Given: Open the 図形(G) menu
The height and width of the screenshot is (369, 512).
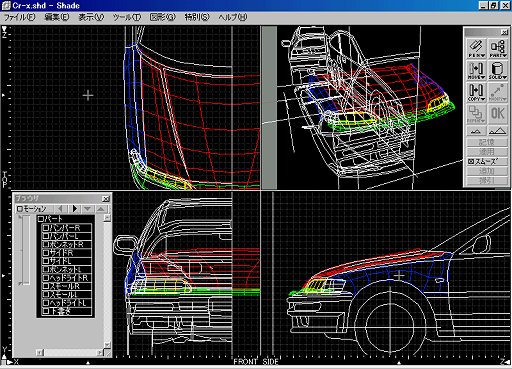Looking at the screenshot, I should [x=162, y=17].
